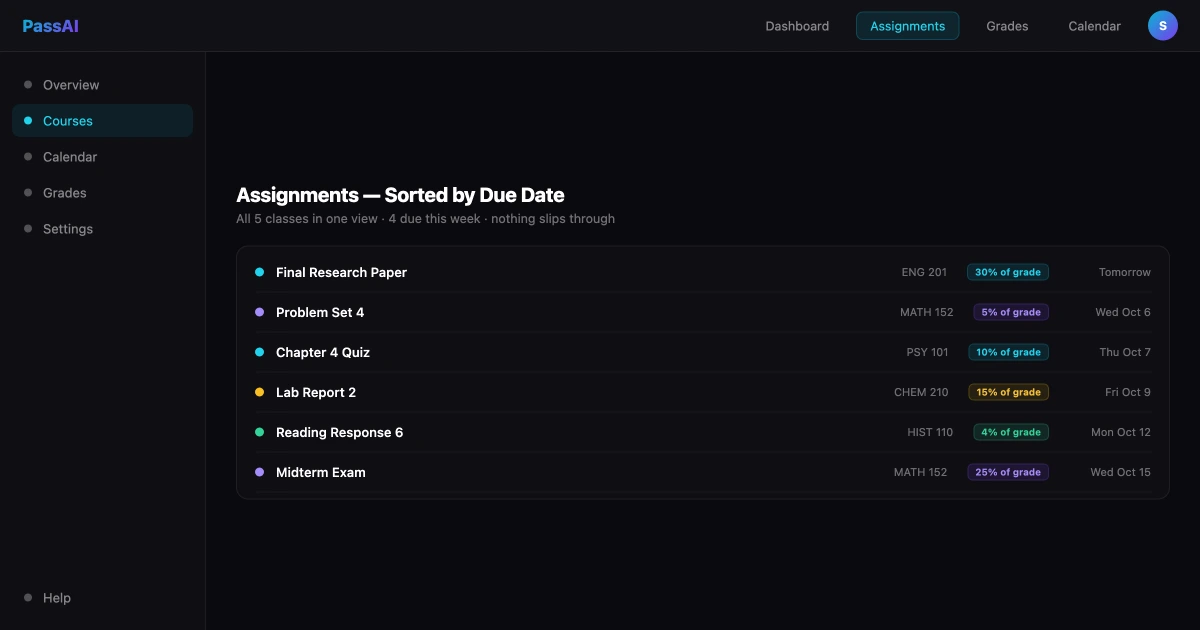Click the Fri Oct 9 due date
The width and height of the screenshot is (1200, 630).
1128,392
